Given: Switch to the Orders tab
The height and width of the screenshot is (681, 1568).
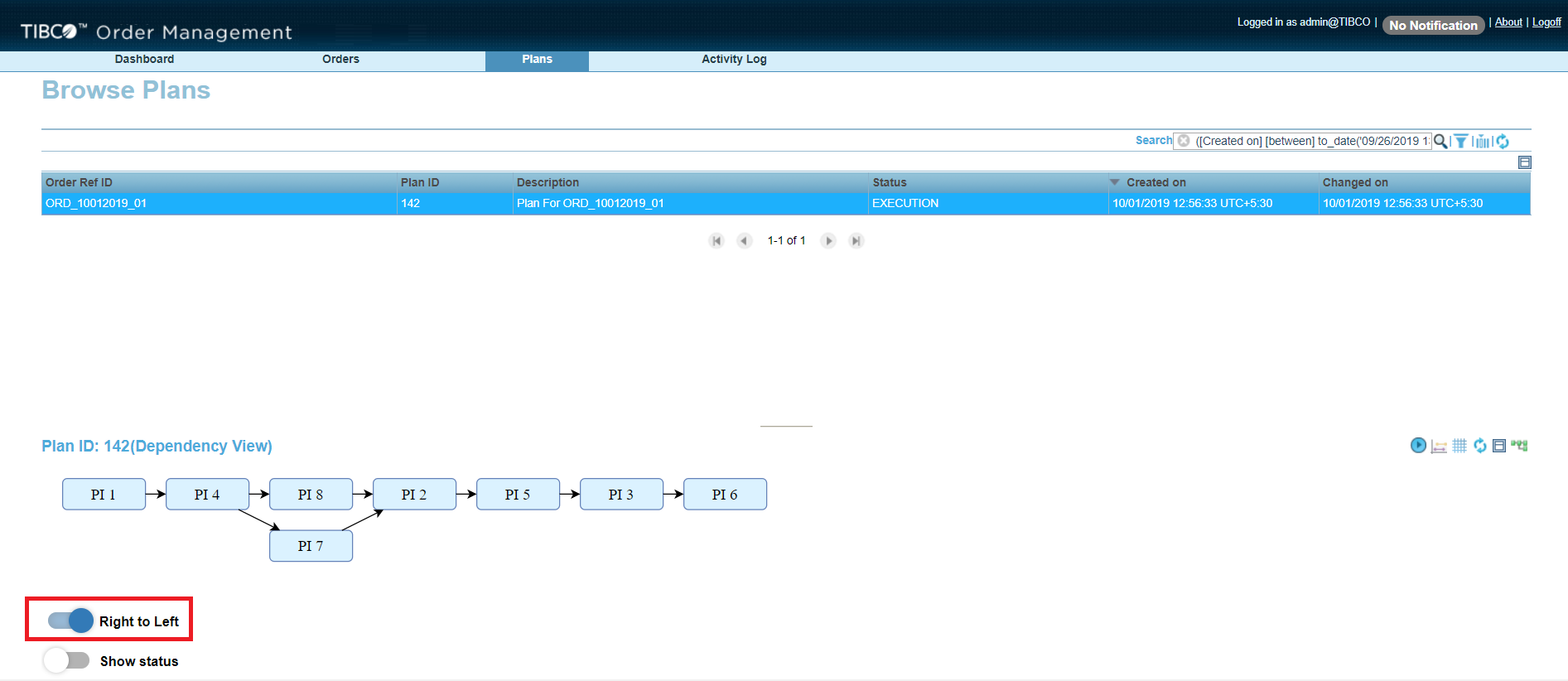Looking at the screenshot, I should click(x=340, y=60).
